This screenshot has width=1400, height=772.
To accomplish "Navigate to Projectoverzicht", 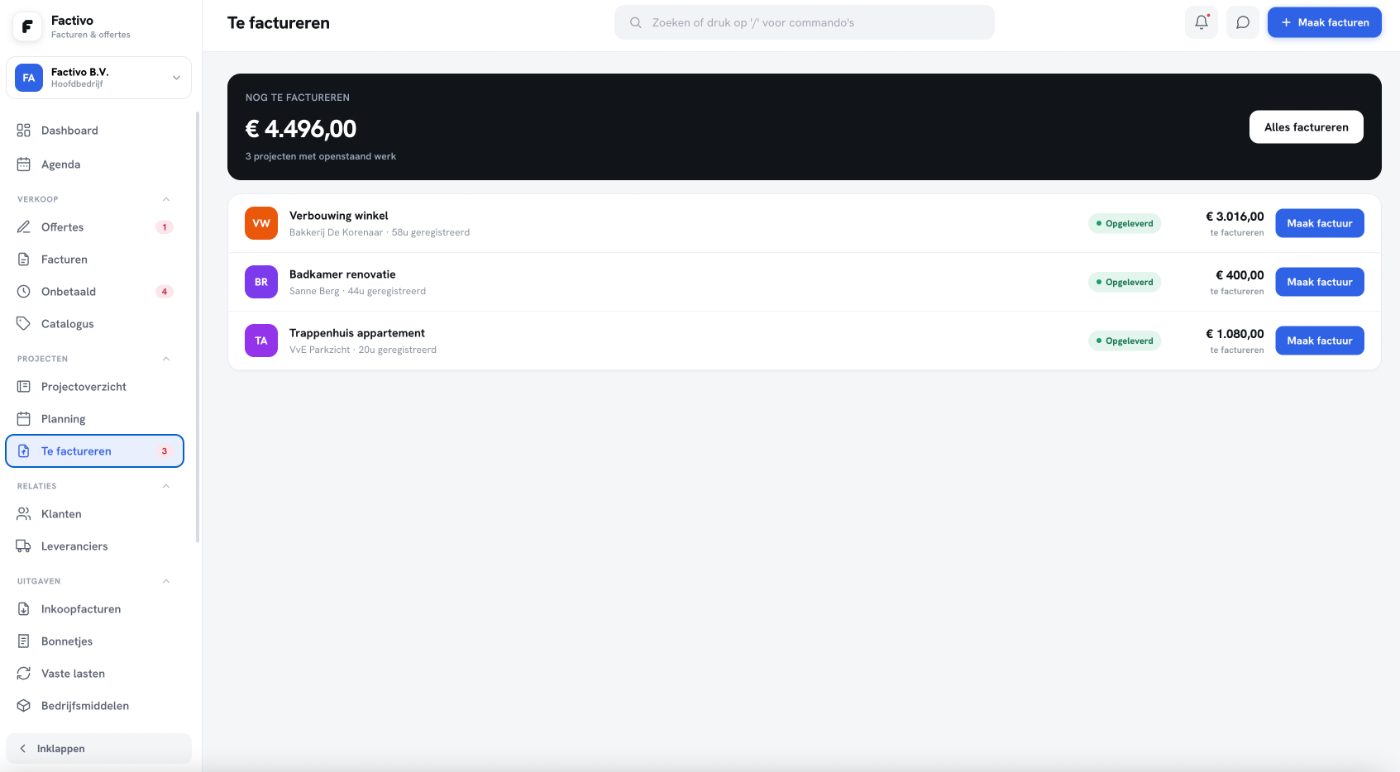I will 95,386.
